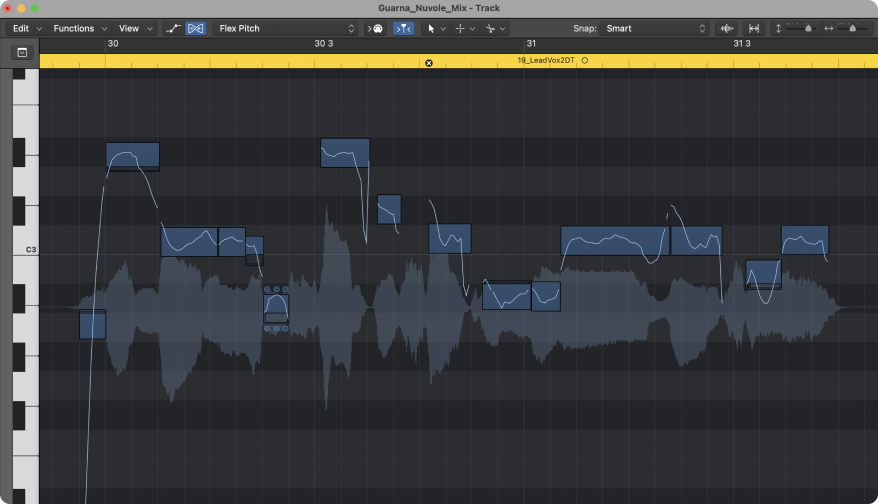Select the Pointer left-click tool
878x504 pixels.
[x=431, y=29]
